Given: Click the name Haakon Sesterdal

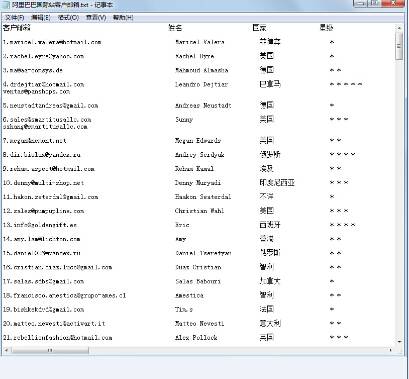Looking at the screenshot, I should [203, 197].
